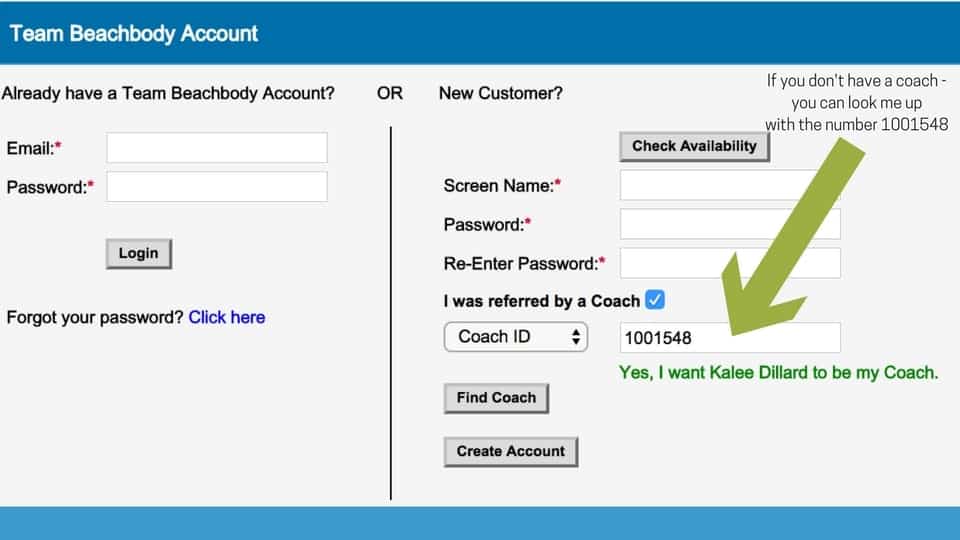Click the Create Account button

[511, 451]
